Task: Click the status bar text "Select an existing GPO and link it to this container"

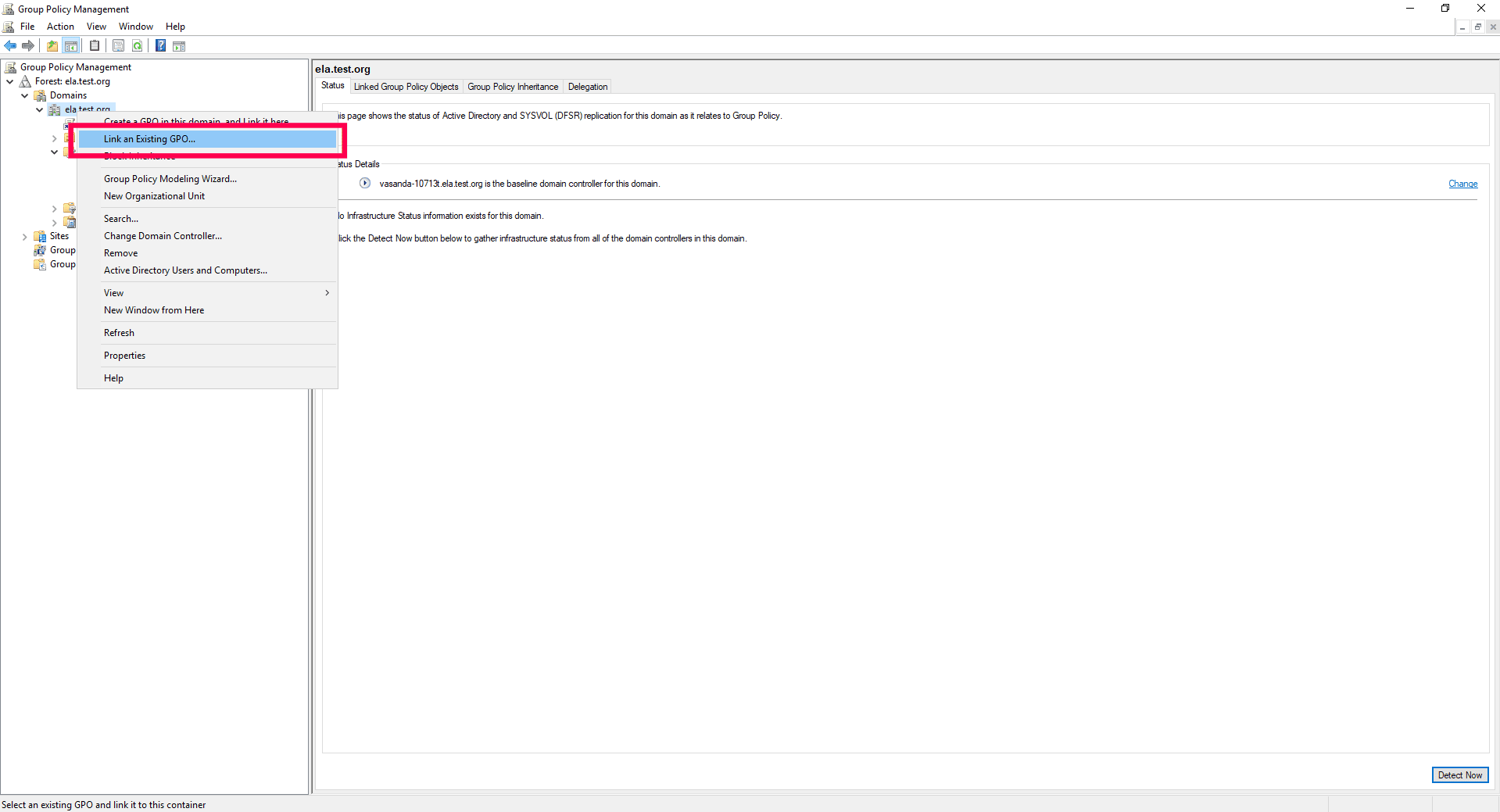Action: [104, 805]
